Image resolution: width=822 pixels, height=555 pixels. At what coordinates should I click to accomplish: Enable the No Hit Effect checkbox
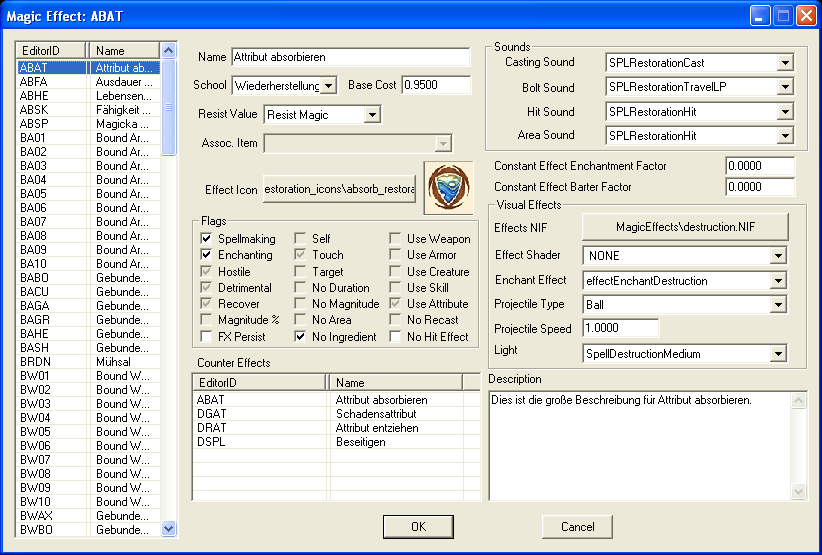point(395,336)
